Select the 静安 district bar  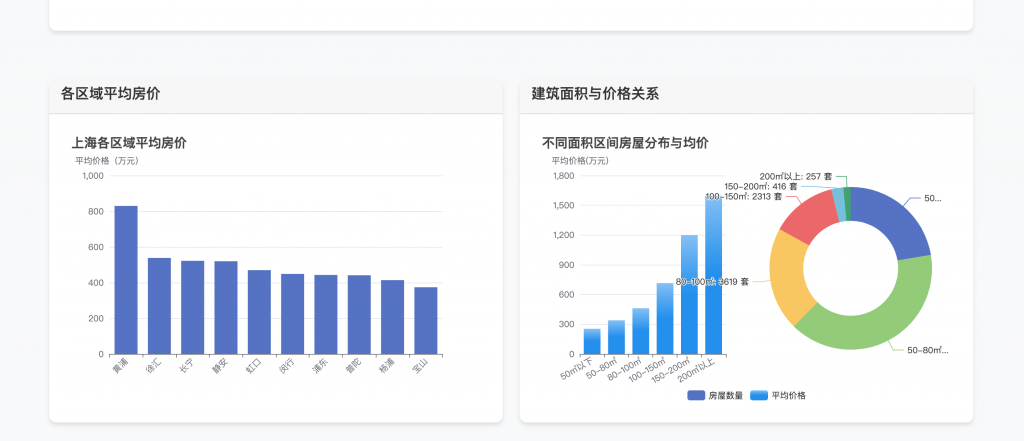[226, 308]
